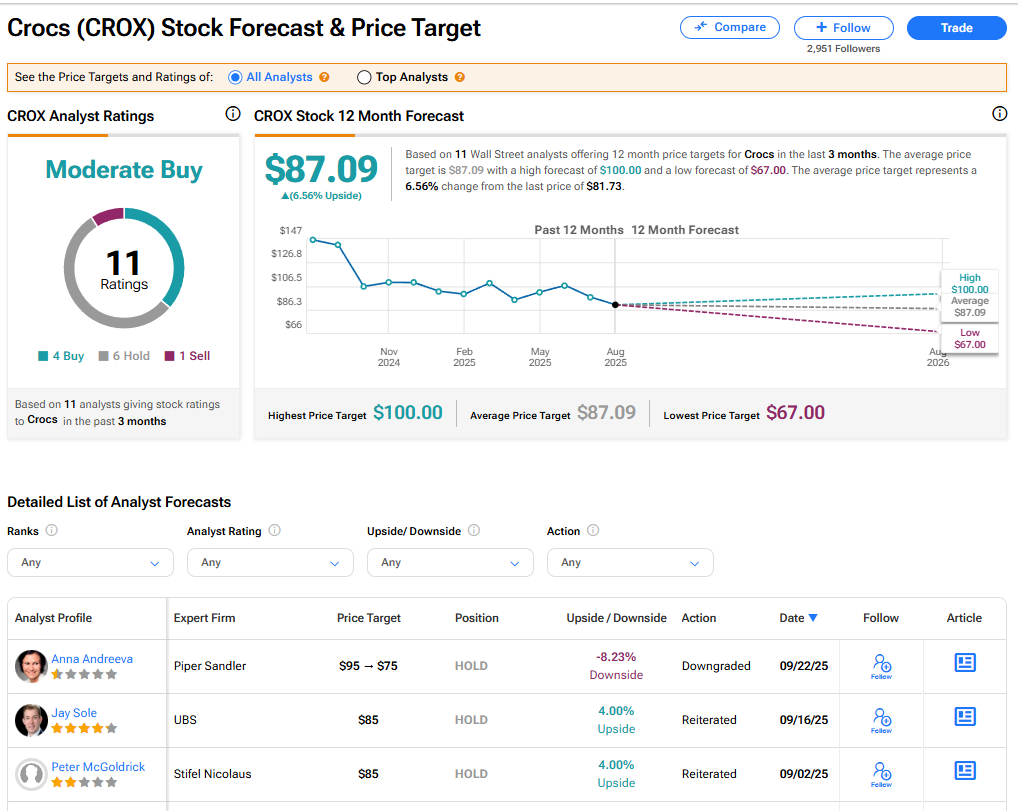Click the blue Trade button
The width and height of the screenshot is (1018, 811).
click(956, 27)
